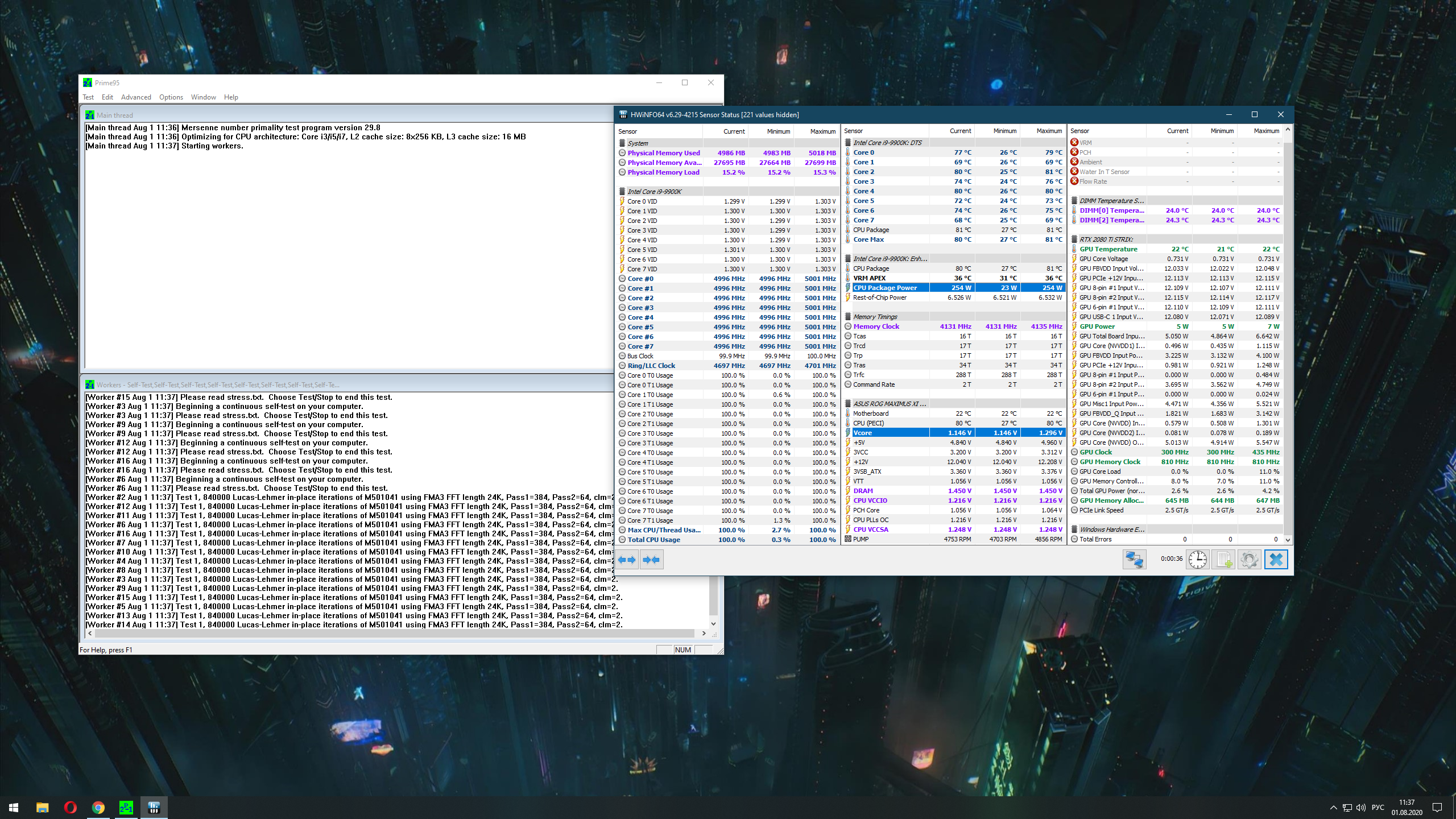Click the clock reset timer icon
The image size is (1456, 819).
click(1198, 560)
